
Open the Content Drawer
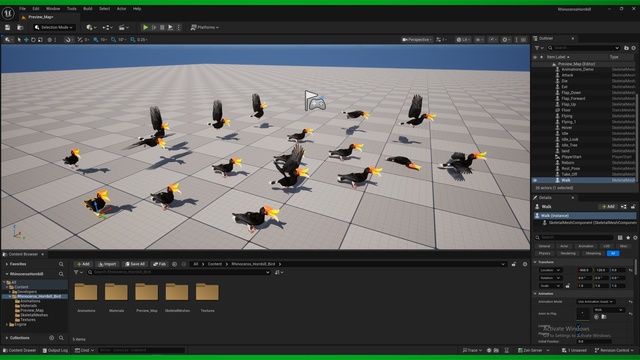pyautogui.click(x=20, y=350)
